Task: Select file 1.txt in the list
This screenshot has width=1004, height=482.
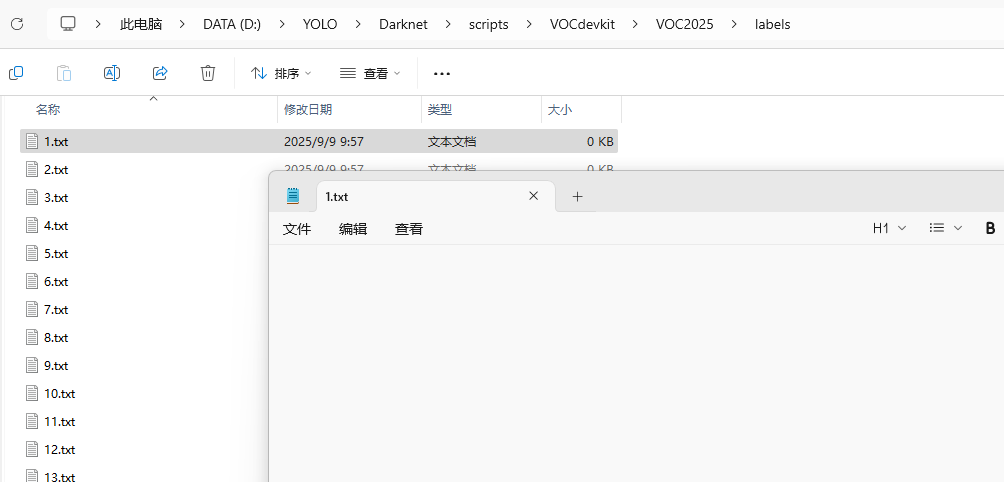Action: [319, 141]
